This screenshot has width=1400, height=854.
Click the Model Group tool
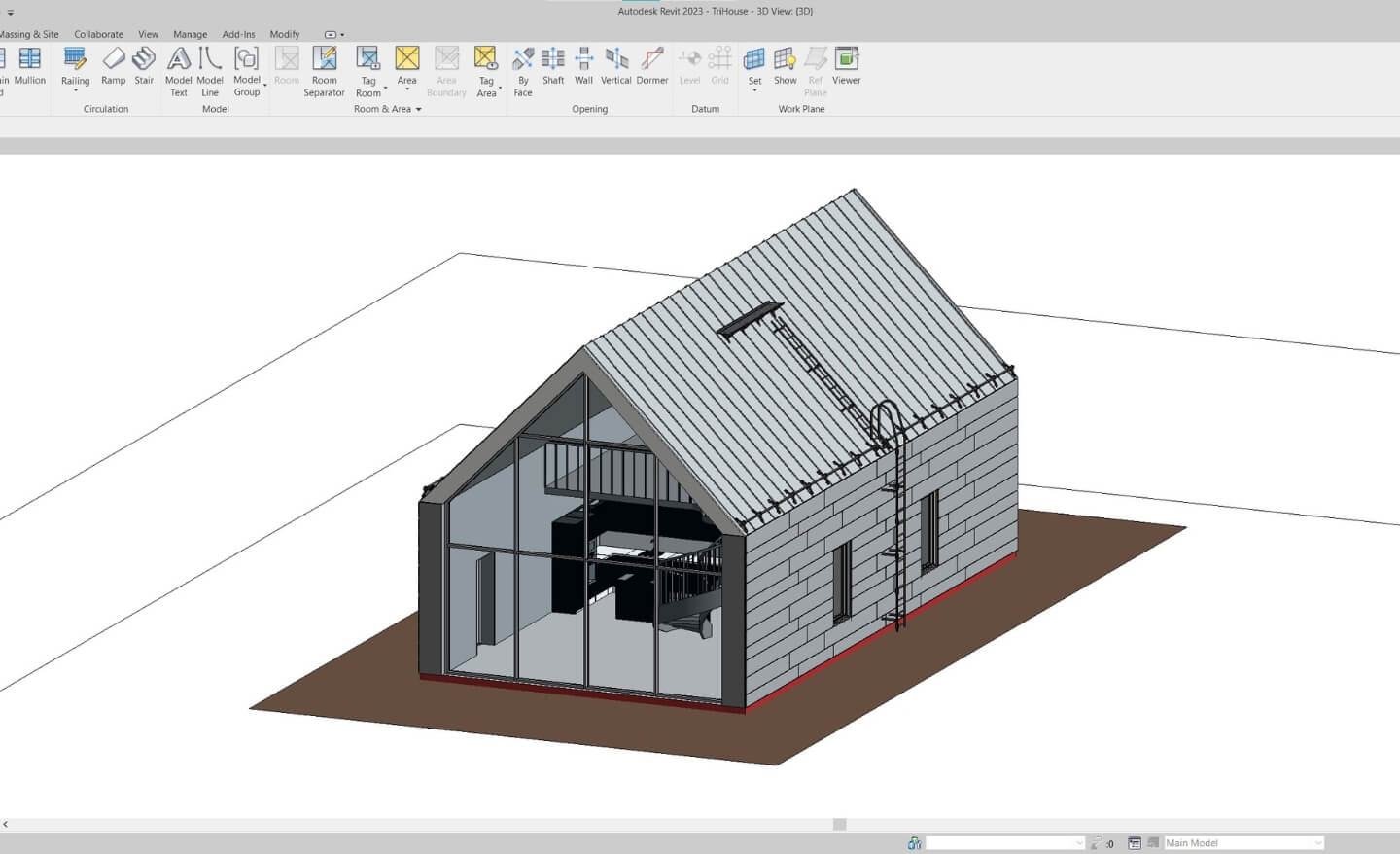tap(247, 72)
